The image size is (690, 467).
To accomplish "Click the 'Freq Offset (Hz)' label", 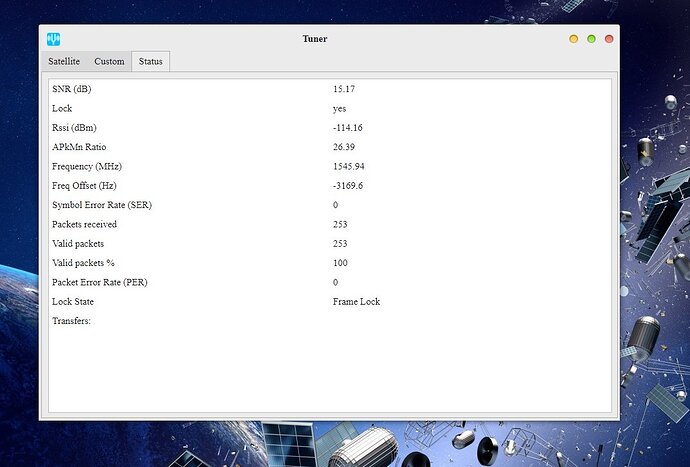I will coord(84,186).
